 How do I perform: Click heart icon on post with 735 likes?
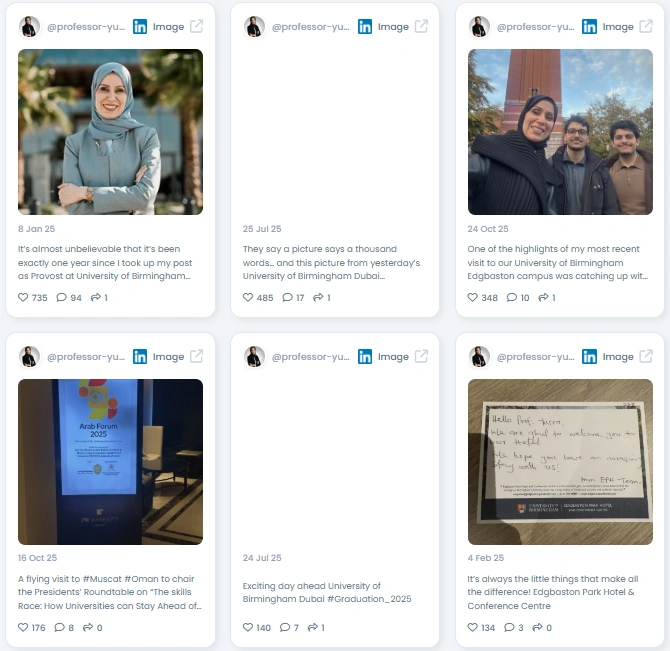click(23, 297)
